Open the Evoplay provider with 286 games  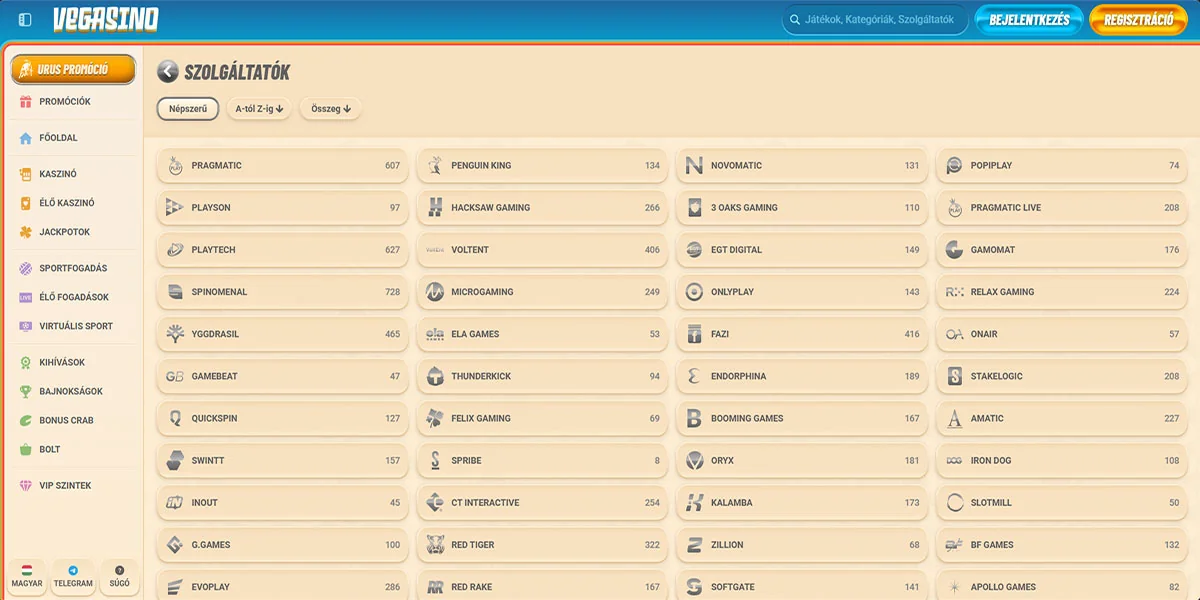282,586
